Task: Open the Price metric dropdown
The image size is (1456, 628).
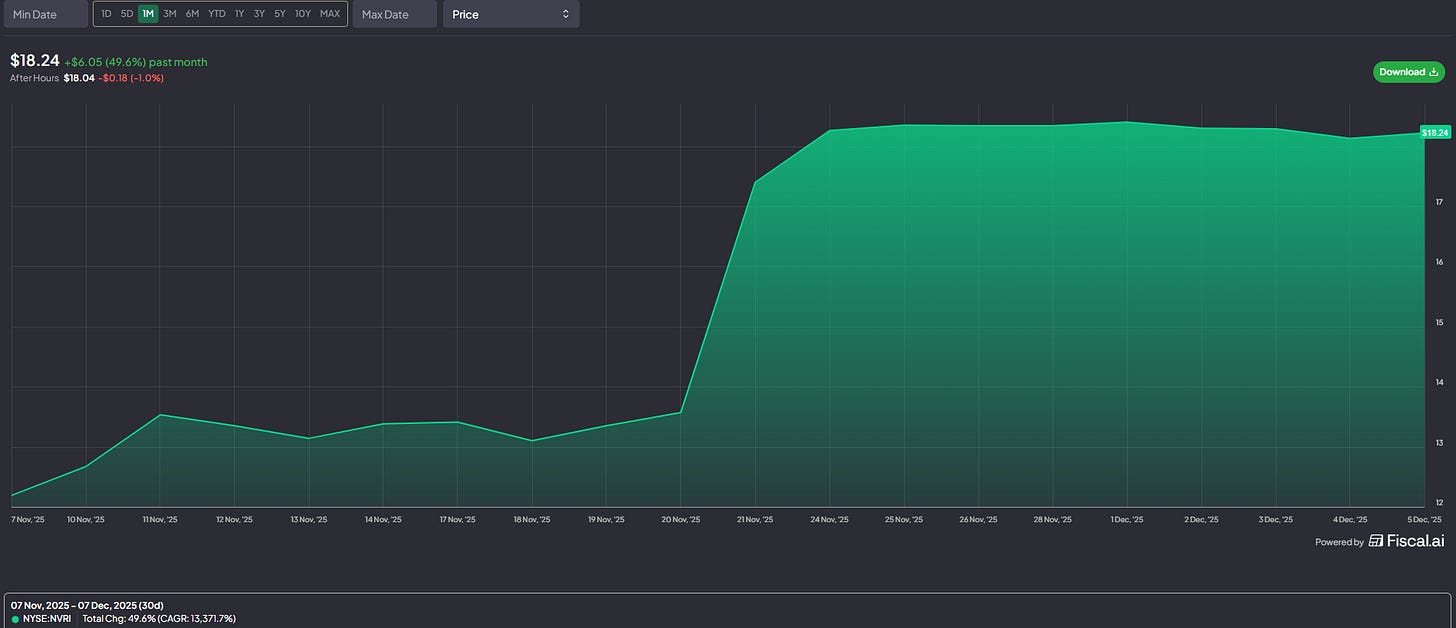Action: pyautogui.click(x=511, y=14)
